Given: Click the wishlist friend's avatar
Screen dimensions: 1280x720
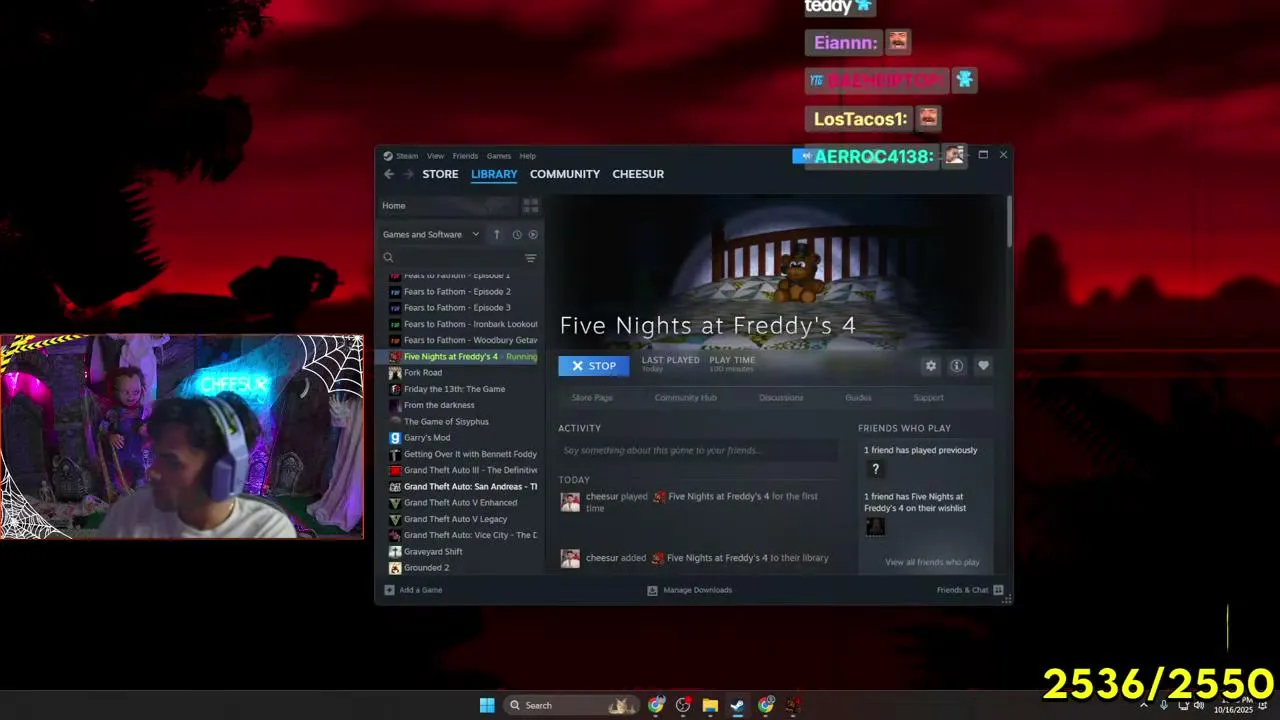Looking at the screenshot, I should [x=875, y=527].
